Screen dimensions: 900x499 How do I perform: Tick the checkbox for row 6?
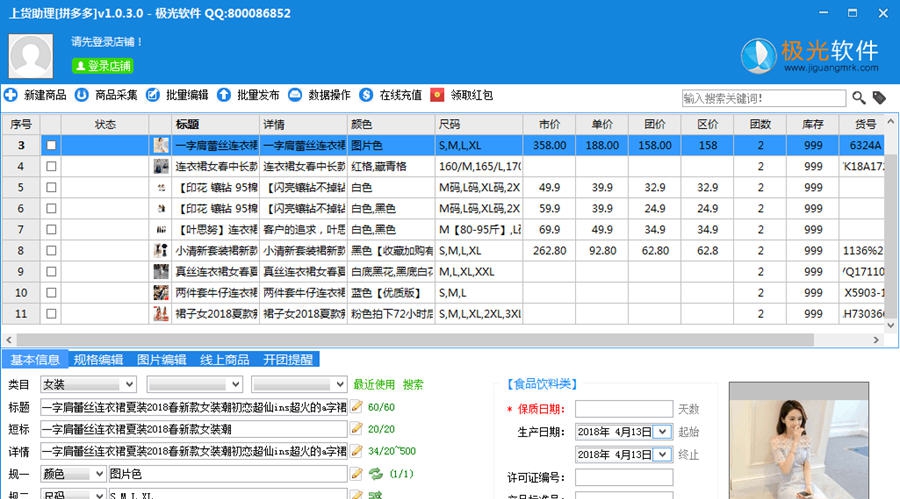50,208
